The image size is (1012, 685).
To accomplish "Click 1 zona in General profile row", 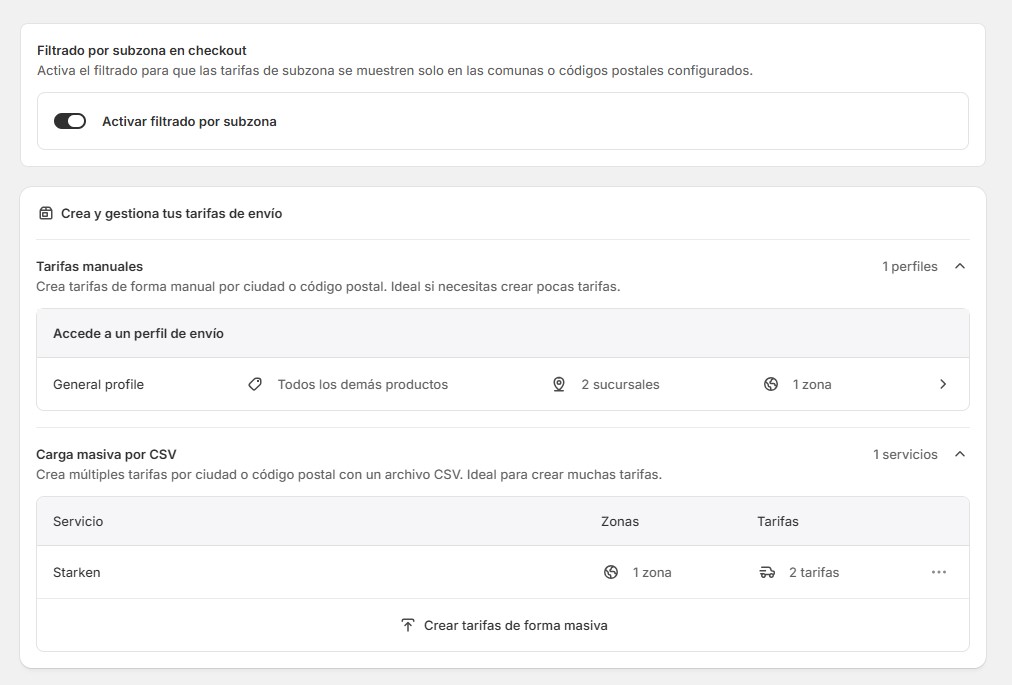I will pyautogui.click(x=812, y=384).
